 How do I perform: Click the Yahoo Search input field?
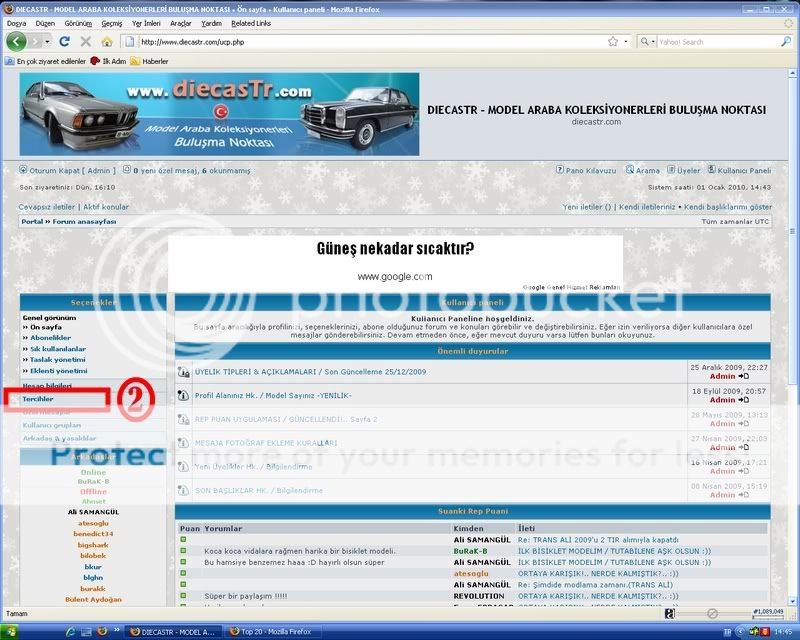(x=718, y=42)
